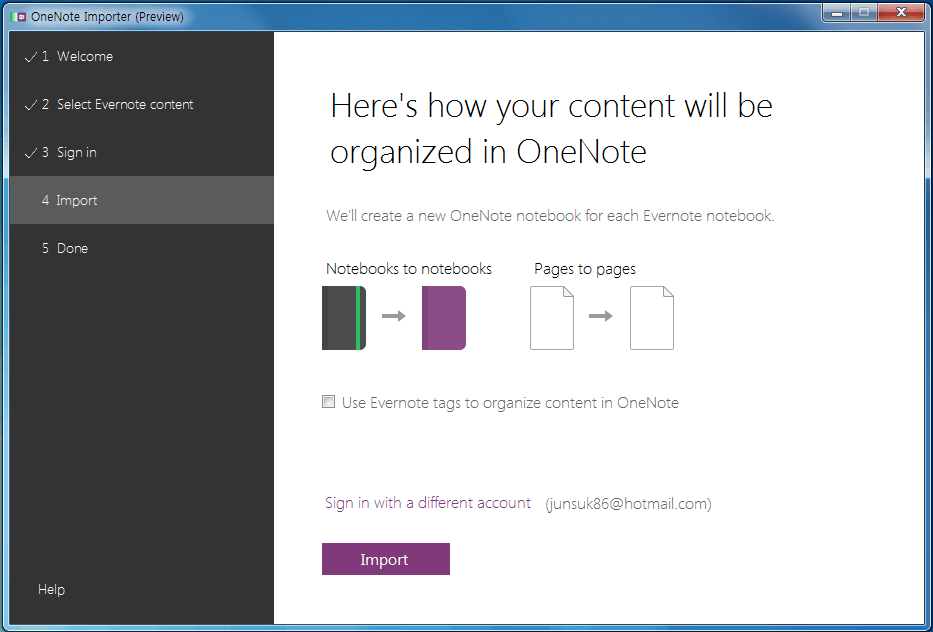
Task: Click the dark Evernote notebook icon
Action: [344, 318]
